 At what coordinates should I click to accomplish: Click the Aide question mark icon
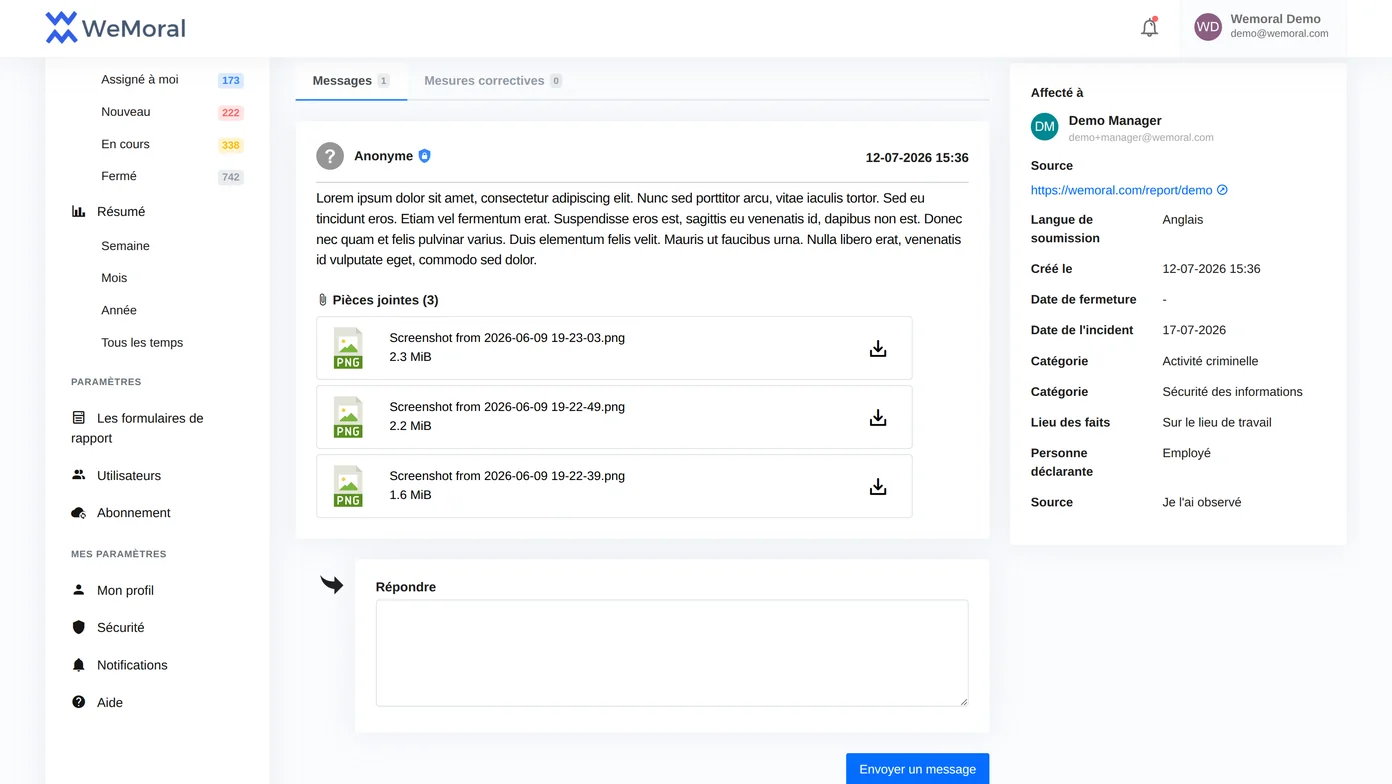(79, 702)
